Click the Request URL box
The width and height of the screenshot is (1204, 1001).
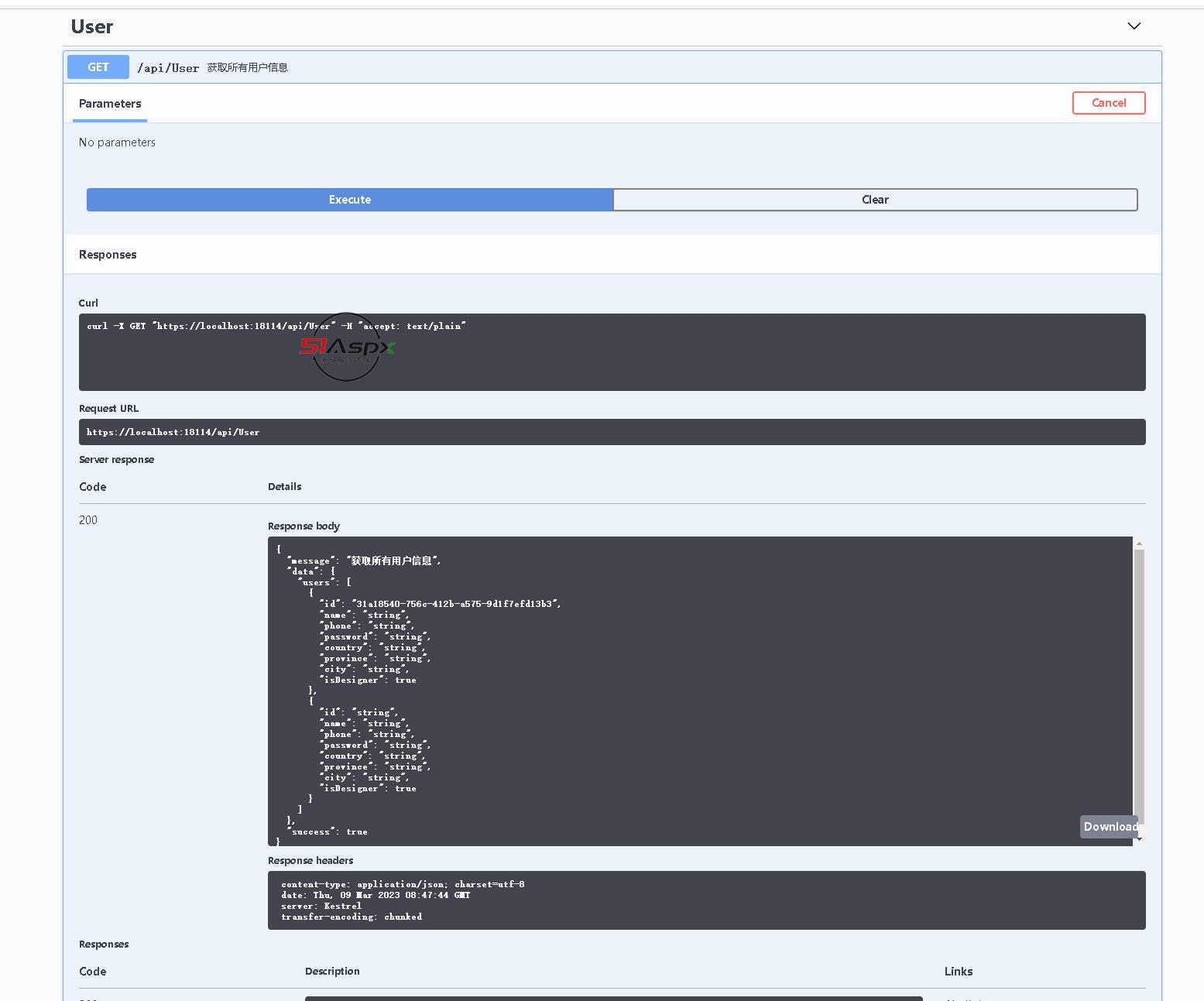point(612,432)
